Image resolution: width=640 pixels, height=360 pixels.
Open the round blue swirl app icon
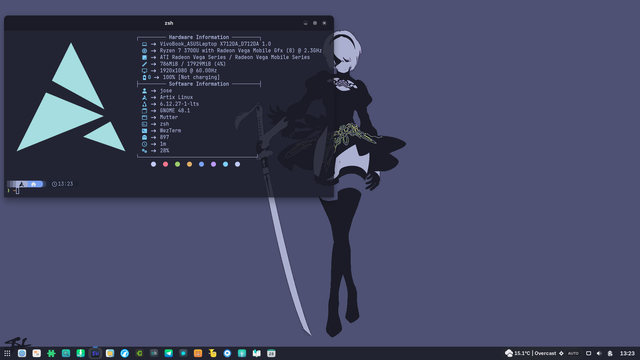click(x=124, y=353)
